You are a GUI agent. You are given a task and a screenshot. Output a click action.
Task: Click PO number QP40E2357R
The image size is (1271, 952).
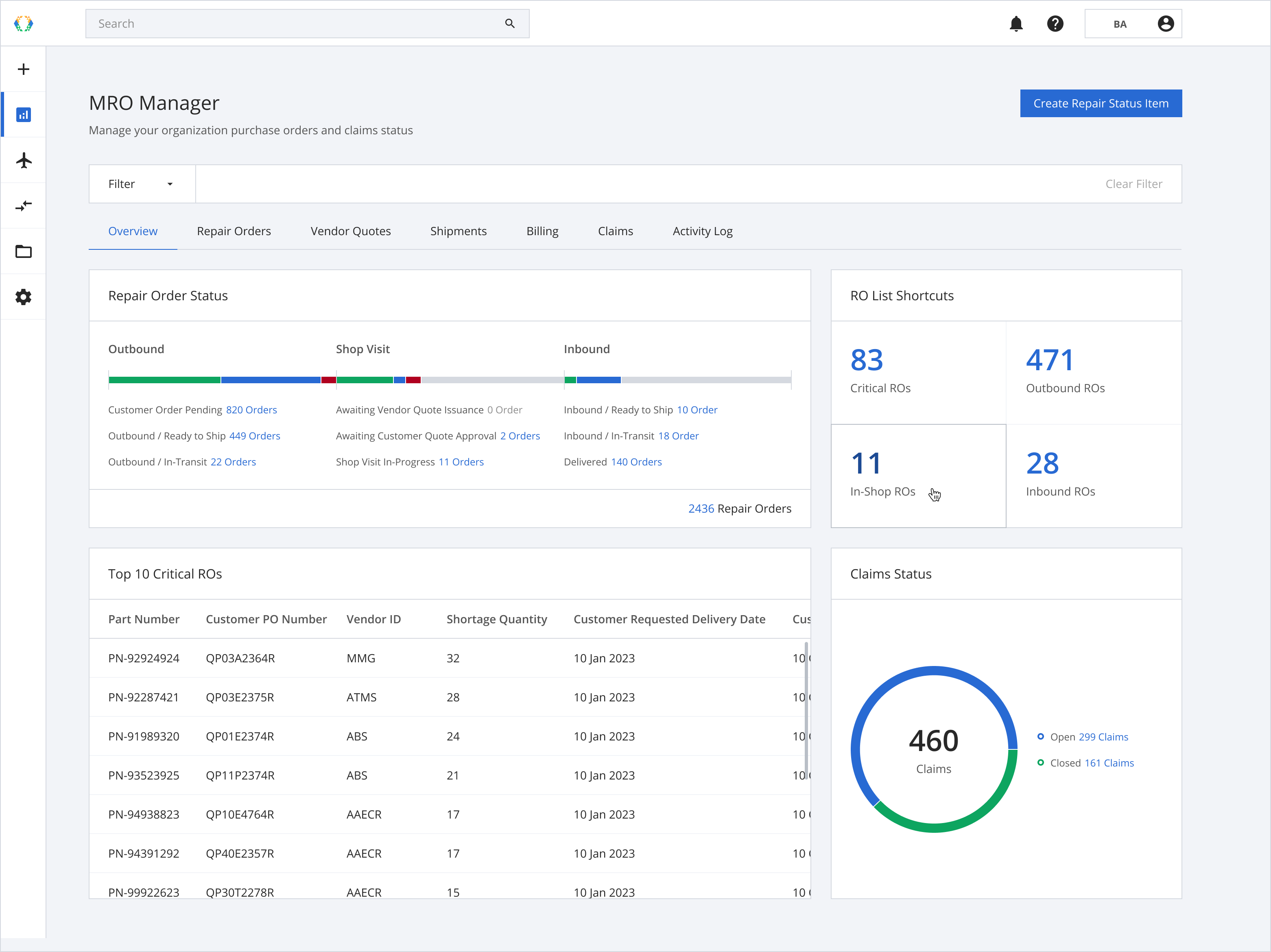(240, 854)
